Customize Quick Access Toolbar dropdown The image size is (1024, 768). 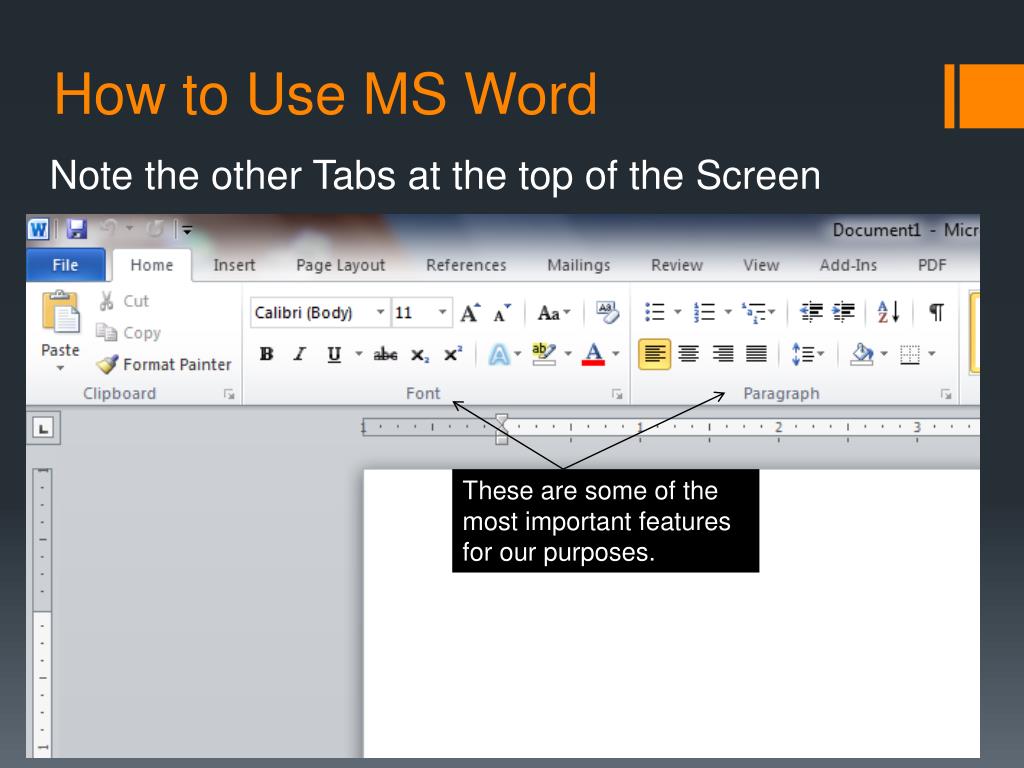[186, 229]
